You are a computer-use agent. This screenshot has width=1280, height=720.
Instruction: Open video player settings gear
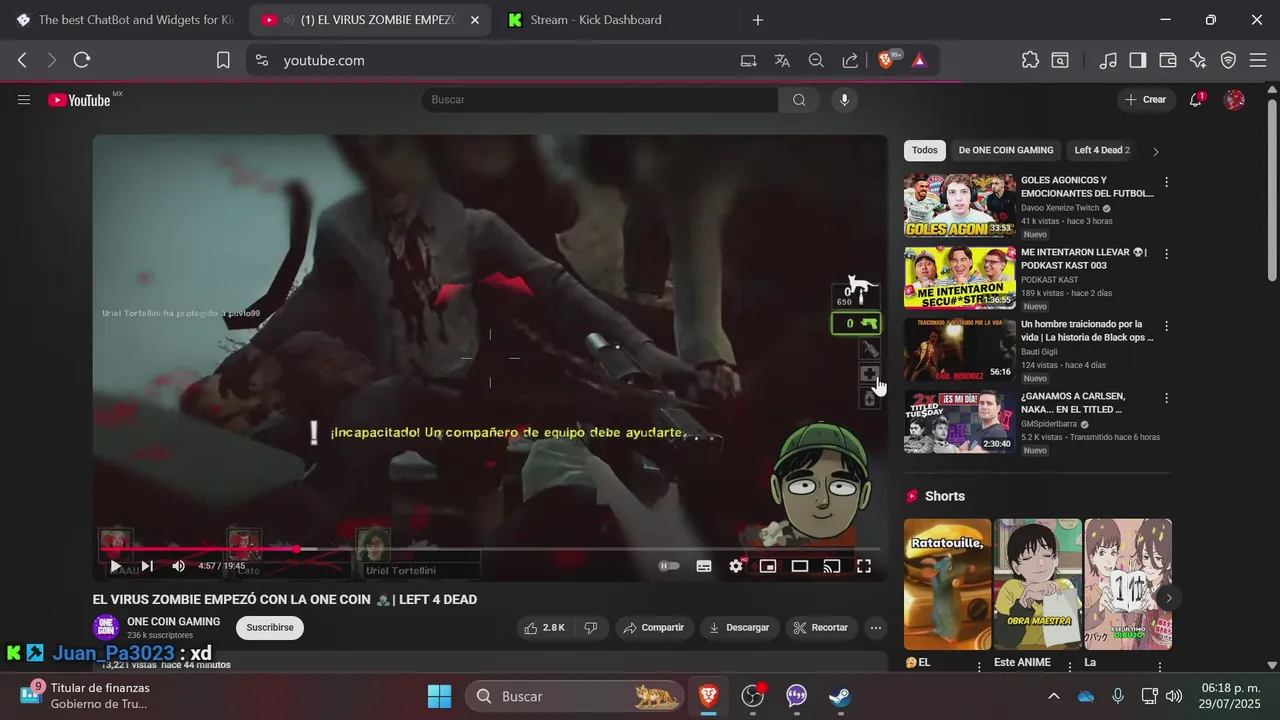(736, 566)
